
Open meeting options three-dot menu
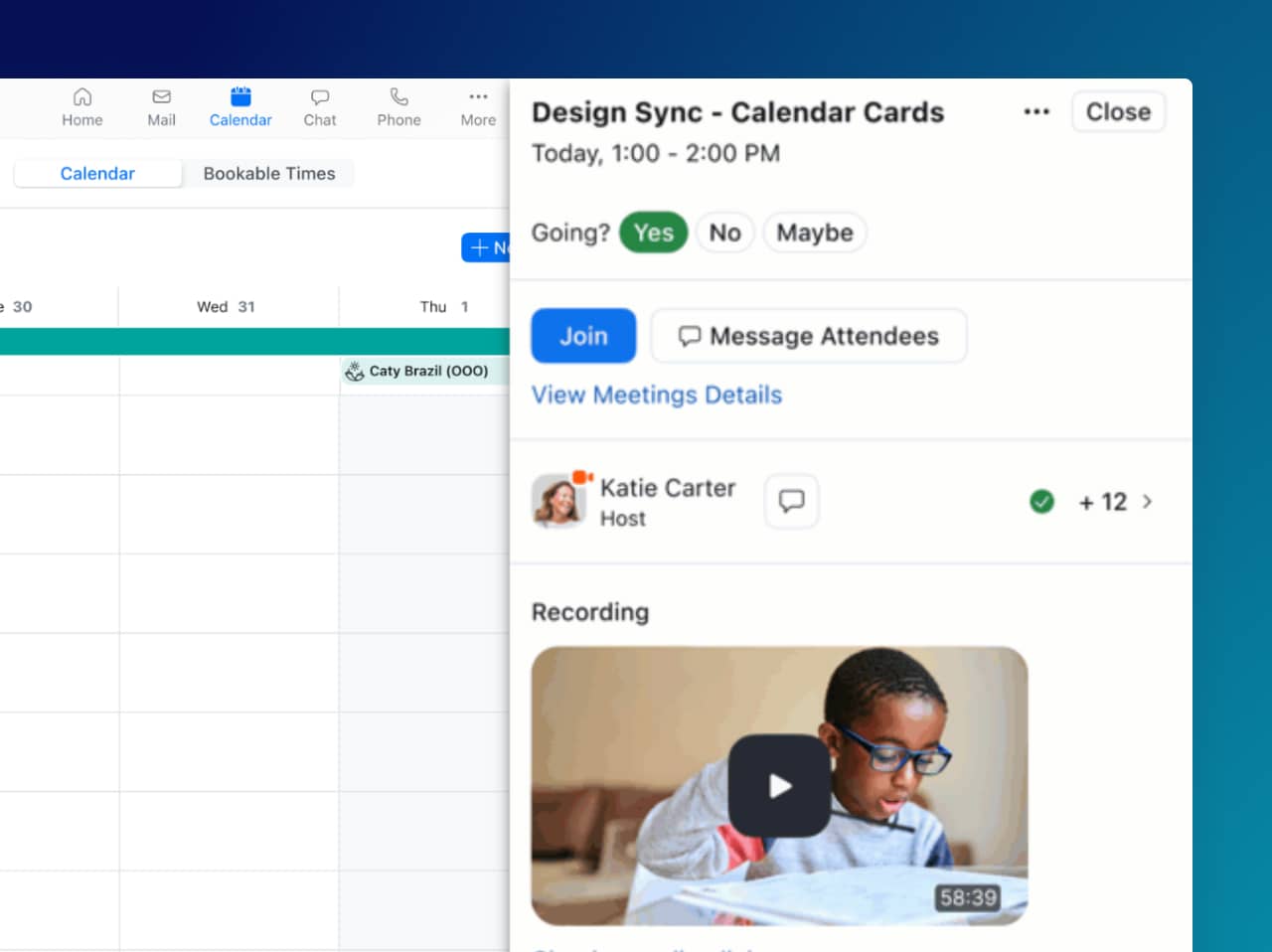(1036, 112)
